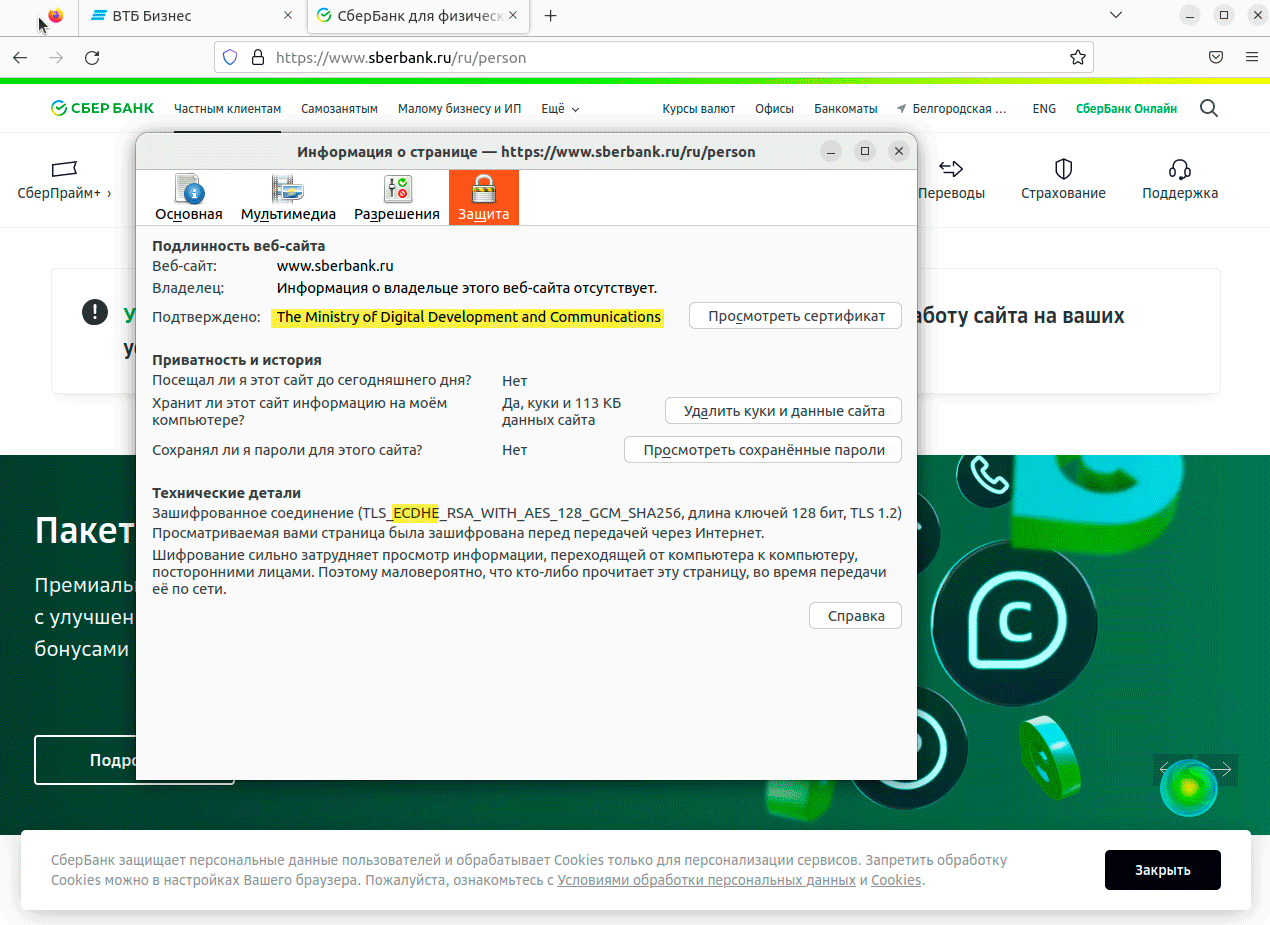Image resolution: width=1270 pixels, height=925 pixels.
Task: Click Удалить куки и данные сайта button
Action: pos(784,411)
